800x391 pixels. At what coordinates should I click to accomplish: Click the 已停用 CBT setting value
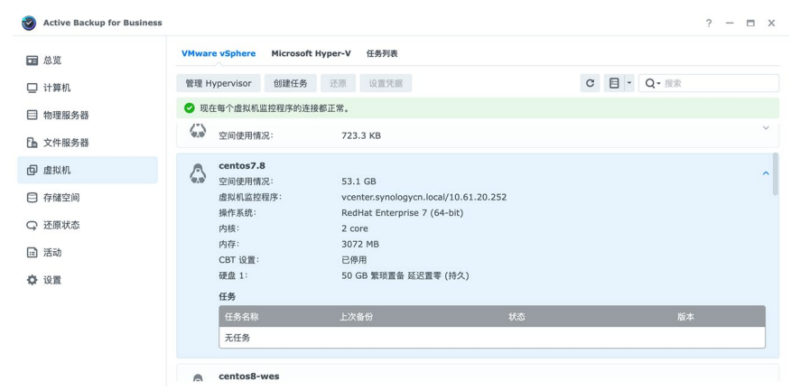[x=354, y=260]
